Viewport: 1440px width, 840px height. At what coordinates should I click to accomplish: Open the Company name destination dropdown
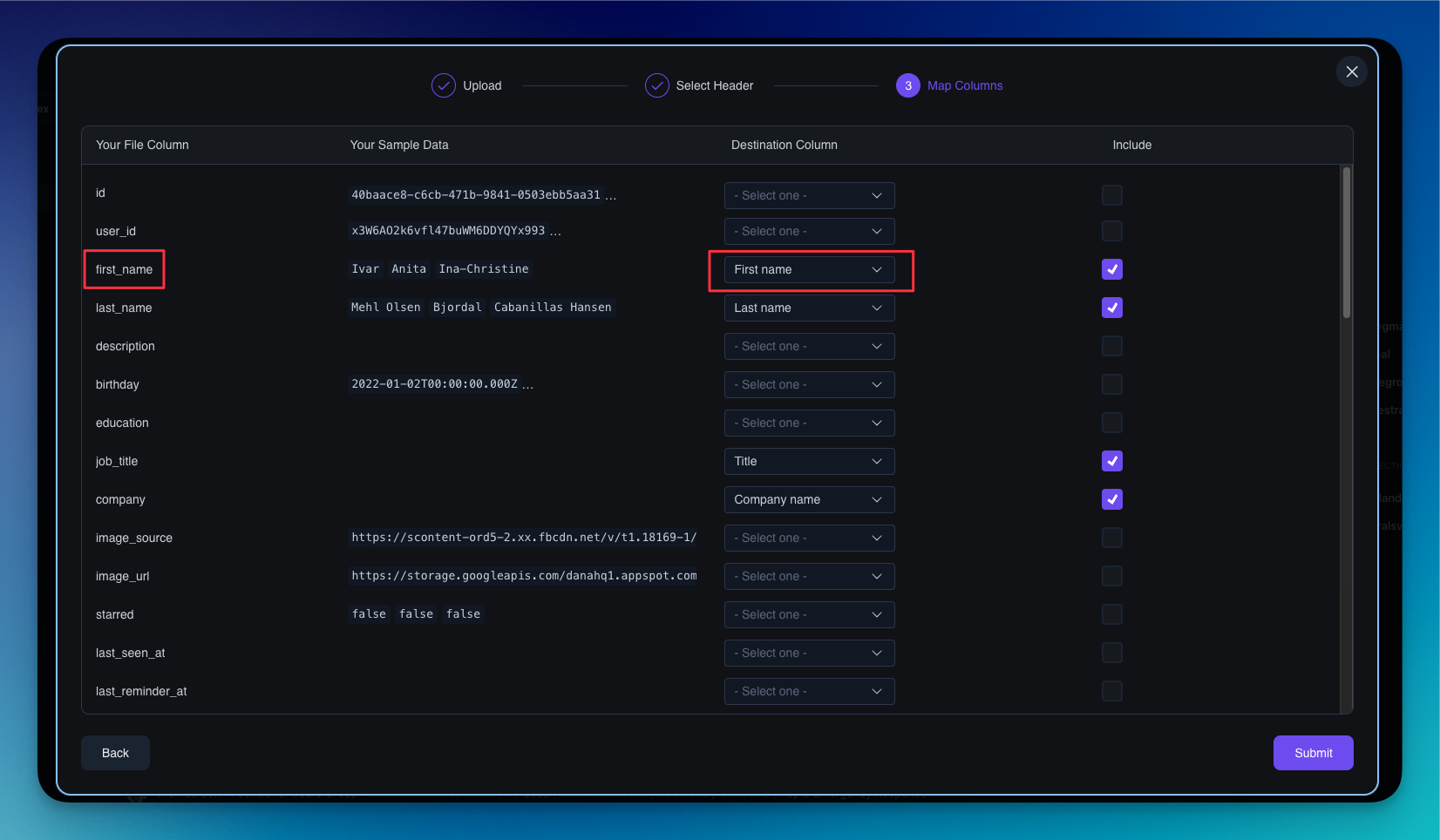point(810,499)
